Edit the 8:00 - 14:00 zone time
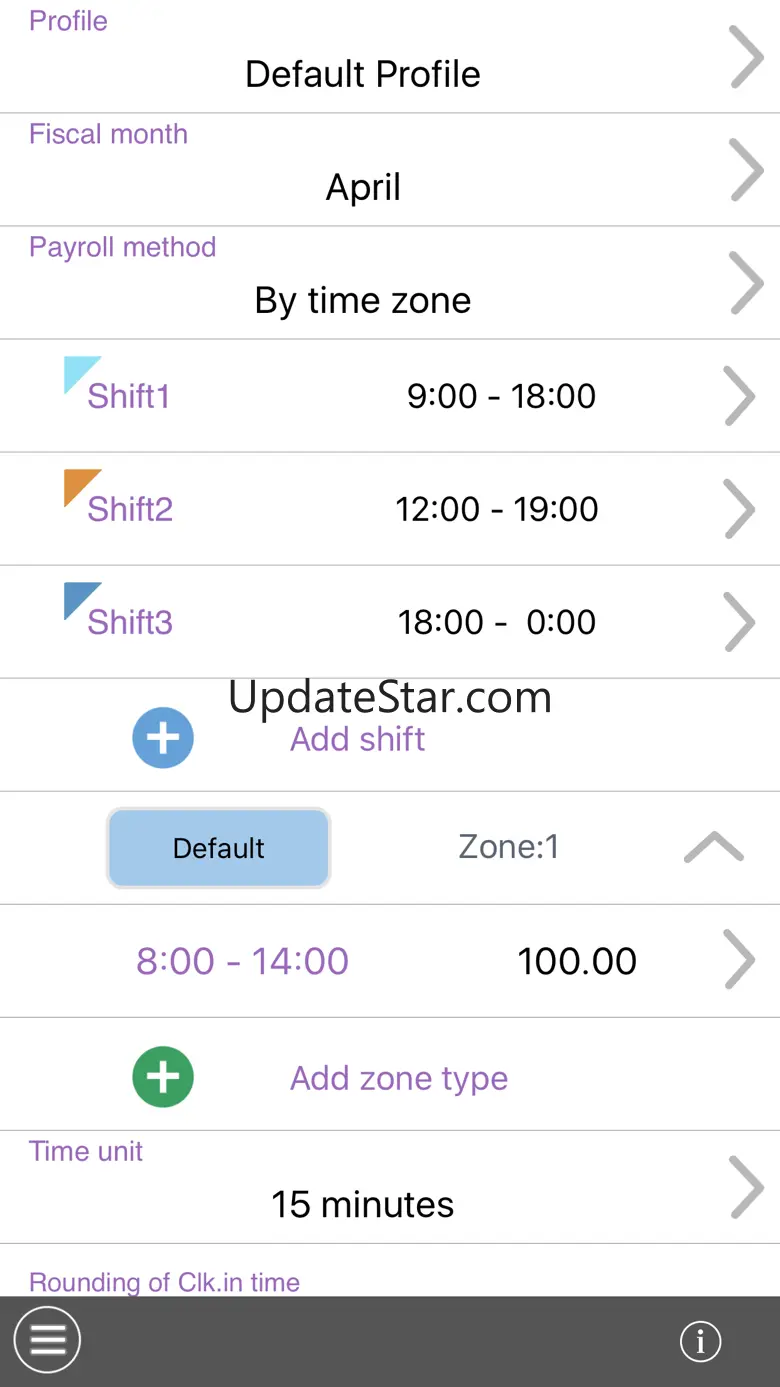The width and height of the screenshot is (780, 1387). 242,961
